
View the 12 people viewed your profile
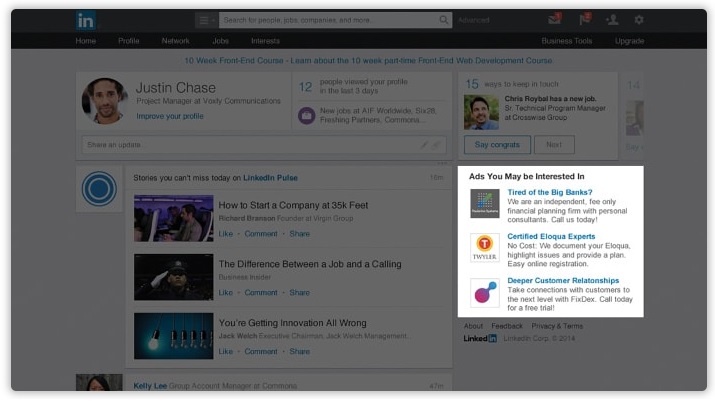click(353, 86)
